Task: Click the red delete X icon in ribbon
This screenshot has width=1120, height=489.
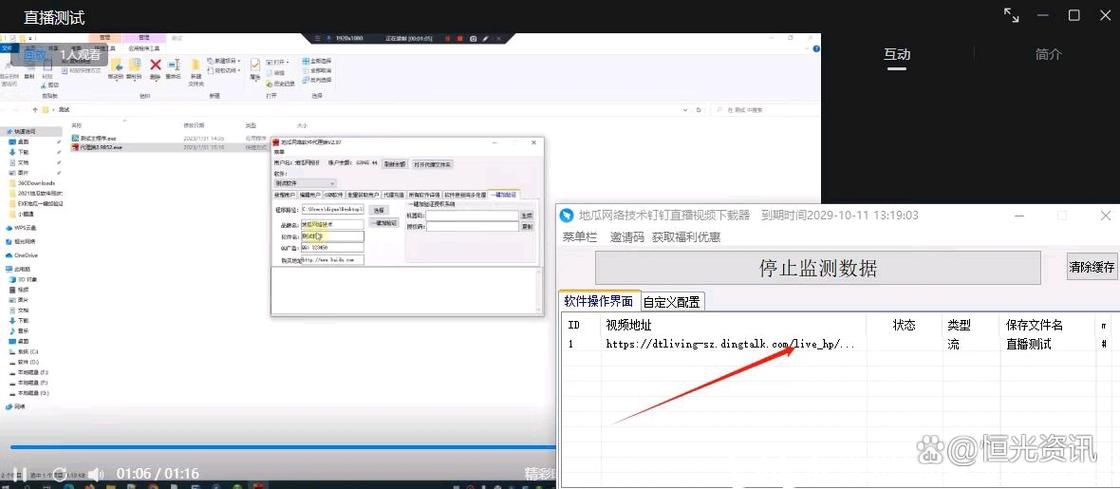Action: point(155,66)
